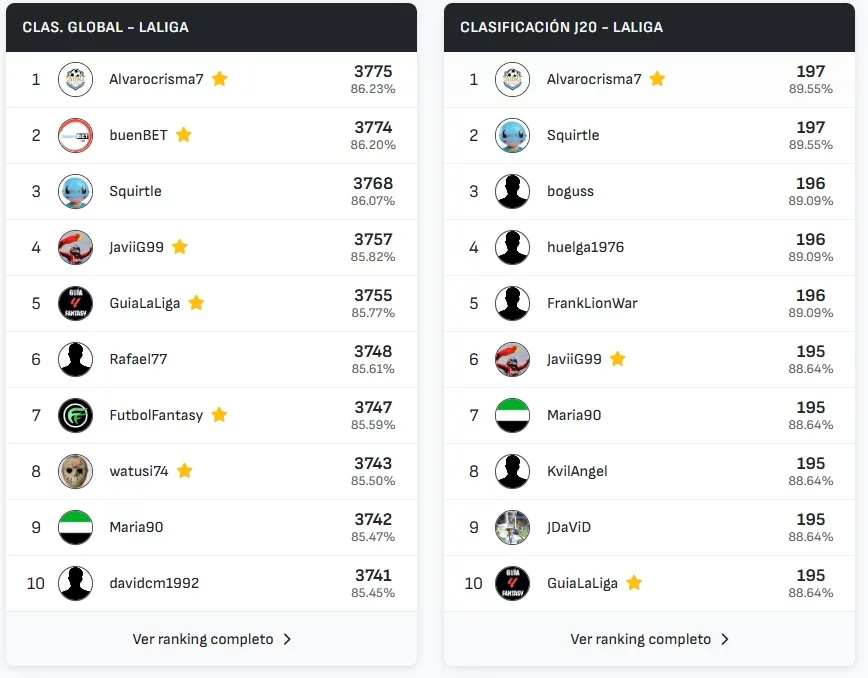
Task: Open the Clasificación J20 - LaLiga header
Action: point(561,27)
